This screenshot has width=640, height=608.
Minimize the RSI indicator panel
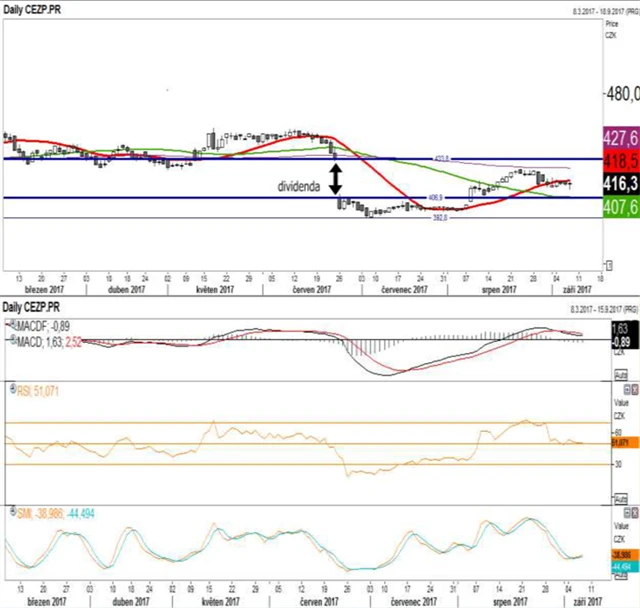click(x=625, y=388)
